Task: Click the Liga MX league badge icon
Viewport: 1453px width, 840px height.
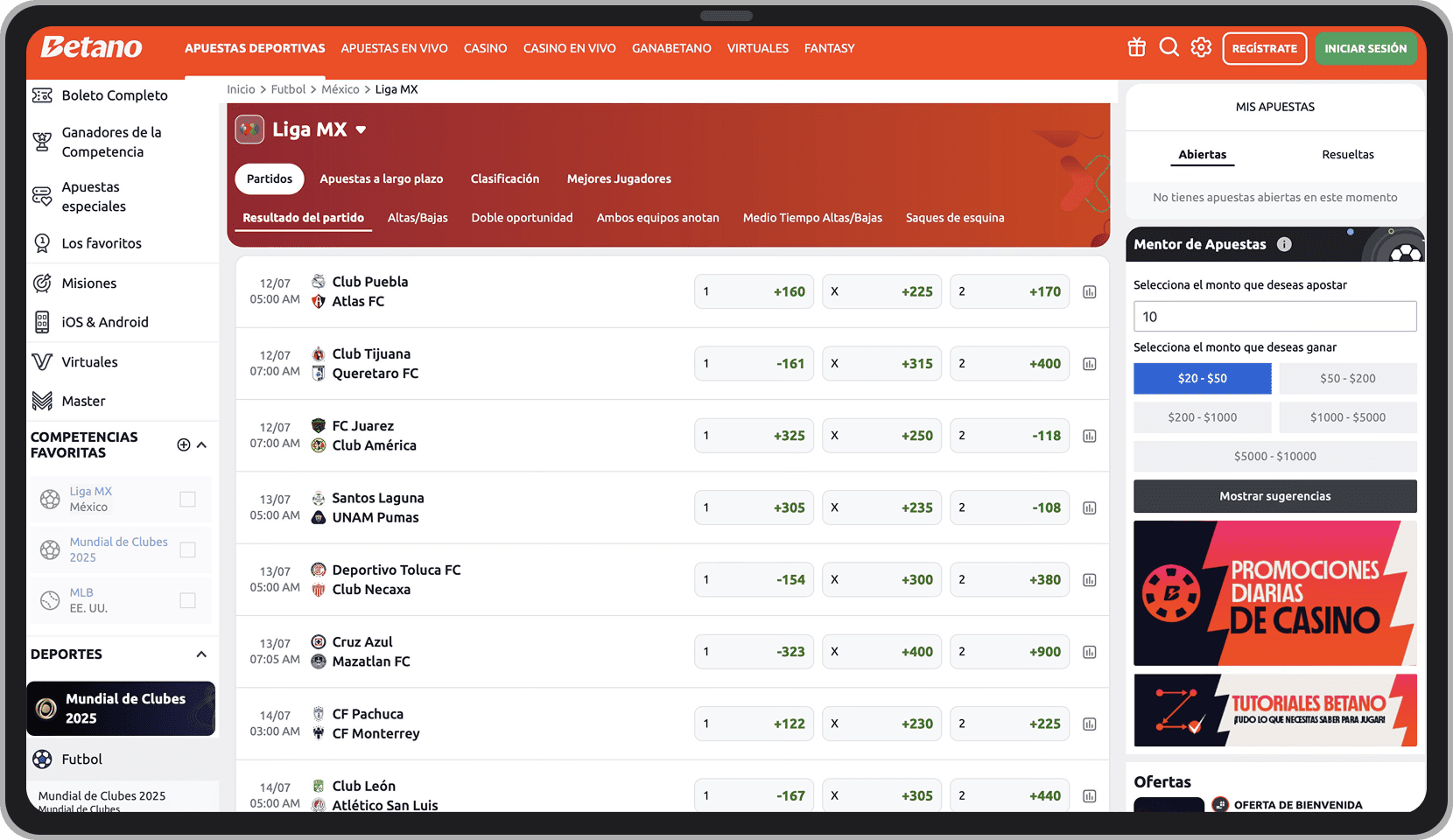Action: coord(249,129)
